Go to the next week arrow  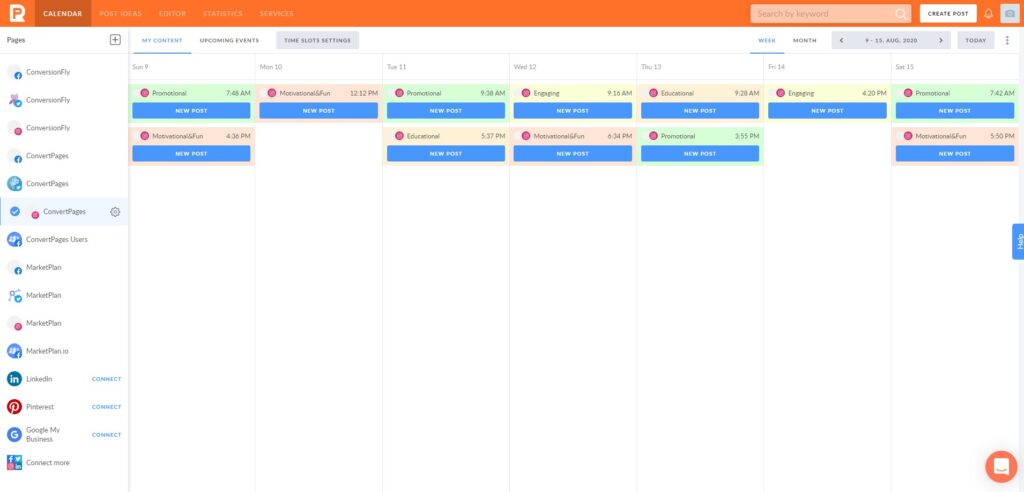click(940, 41)
